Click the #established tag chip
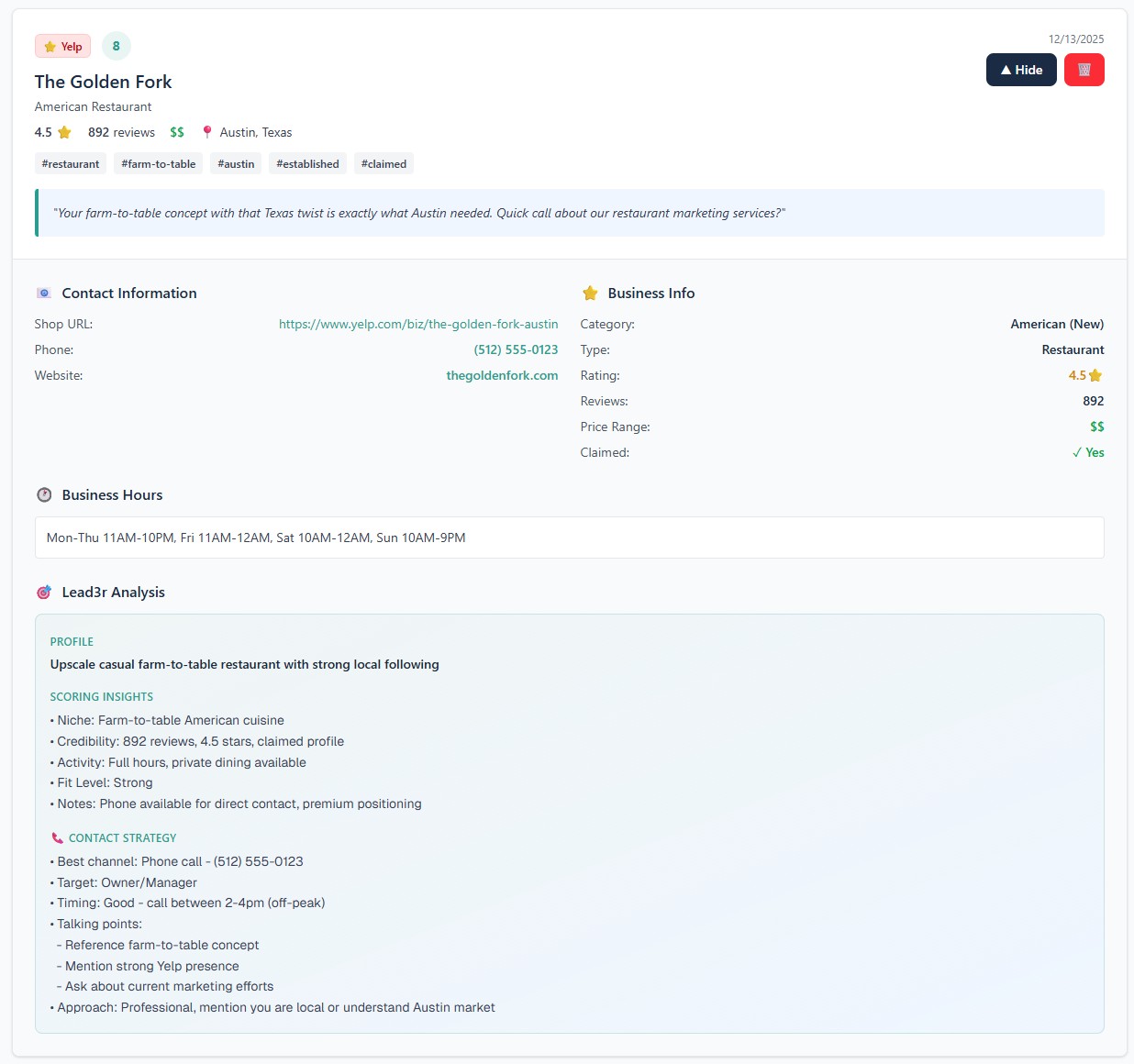Screen dimensions: 1134x1064 [x=307, y=164]
